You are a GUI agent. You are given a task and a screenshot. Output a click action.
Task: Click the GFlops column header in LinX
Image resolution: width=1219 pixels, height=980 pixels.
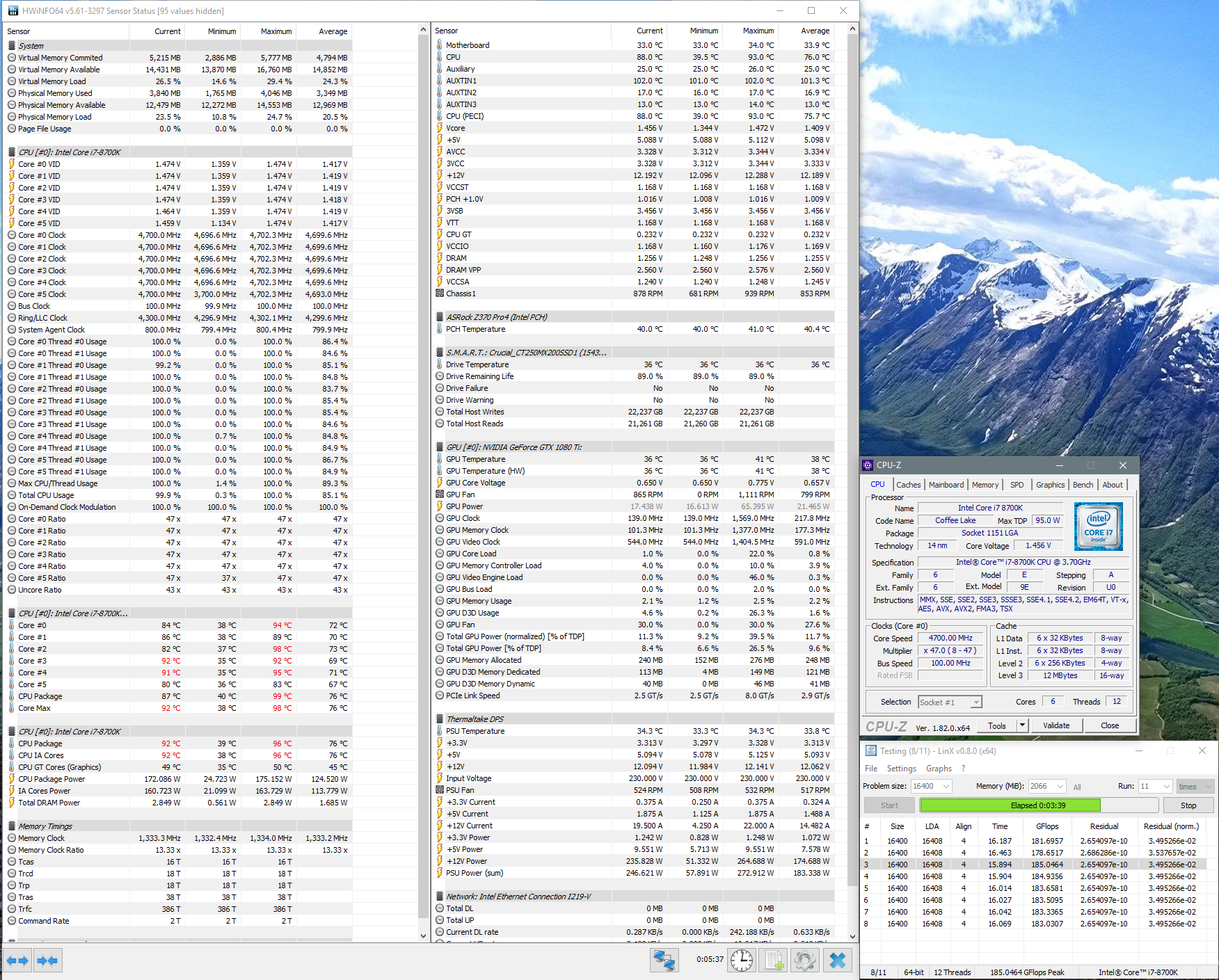click(x=1047, y=826)
